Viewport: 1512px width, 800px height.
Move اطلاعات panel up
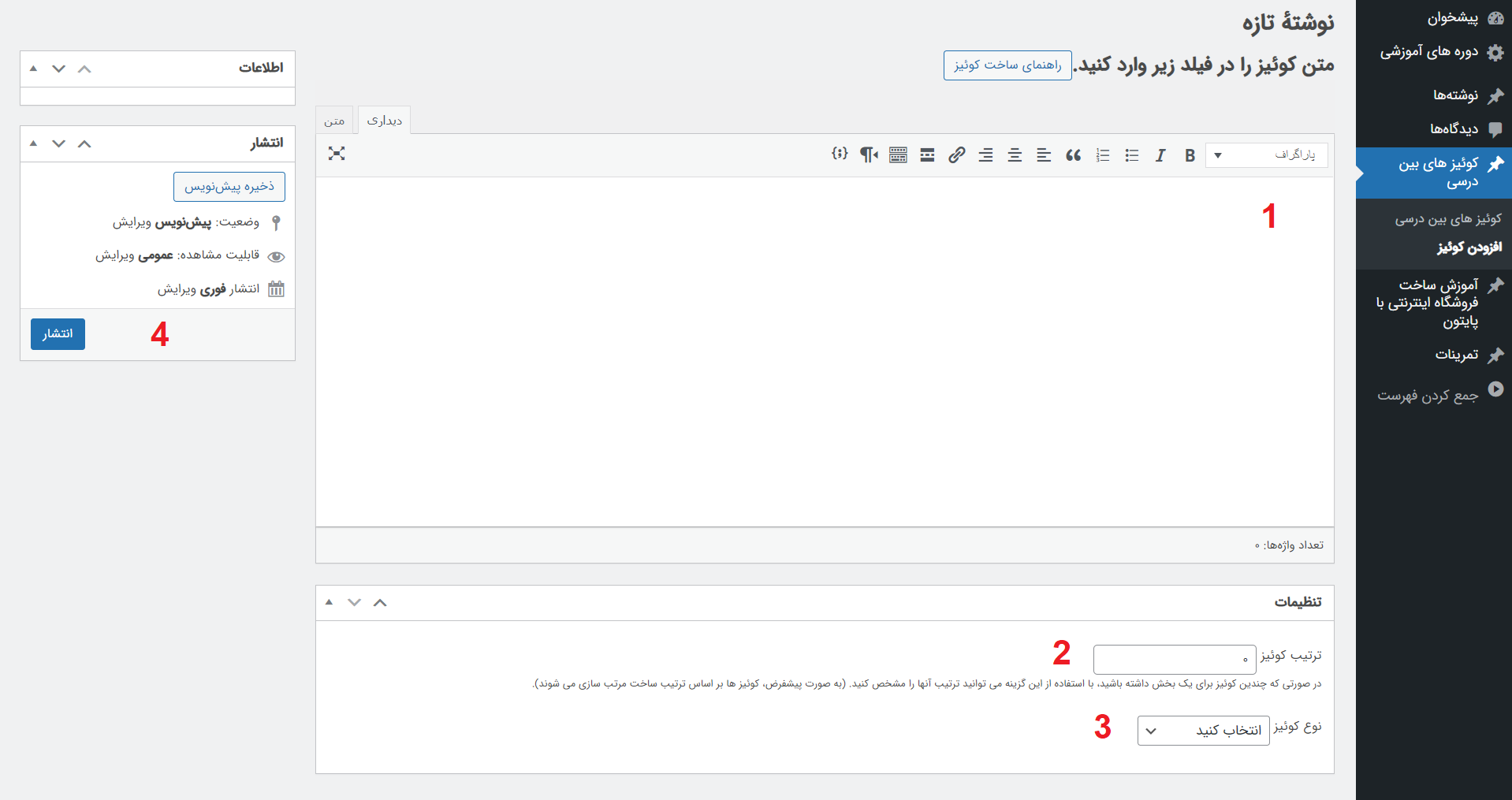(84, 69)
